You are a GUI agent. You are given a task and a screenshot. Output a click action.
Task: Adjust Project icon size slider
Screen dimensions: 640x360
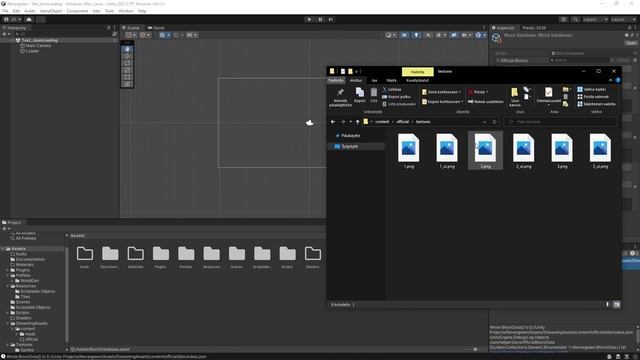click(x=475, y=349)
